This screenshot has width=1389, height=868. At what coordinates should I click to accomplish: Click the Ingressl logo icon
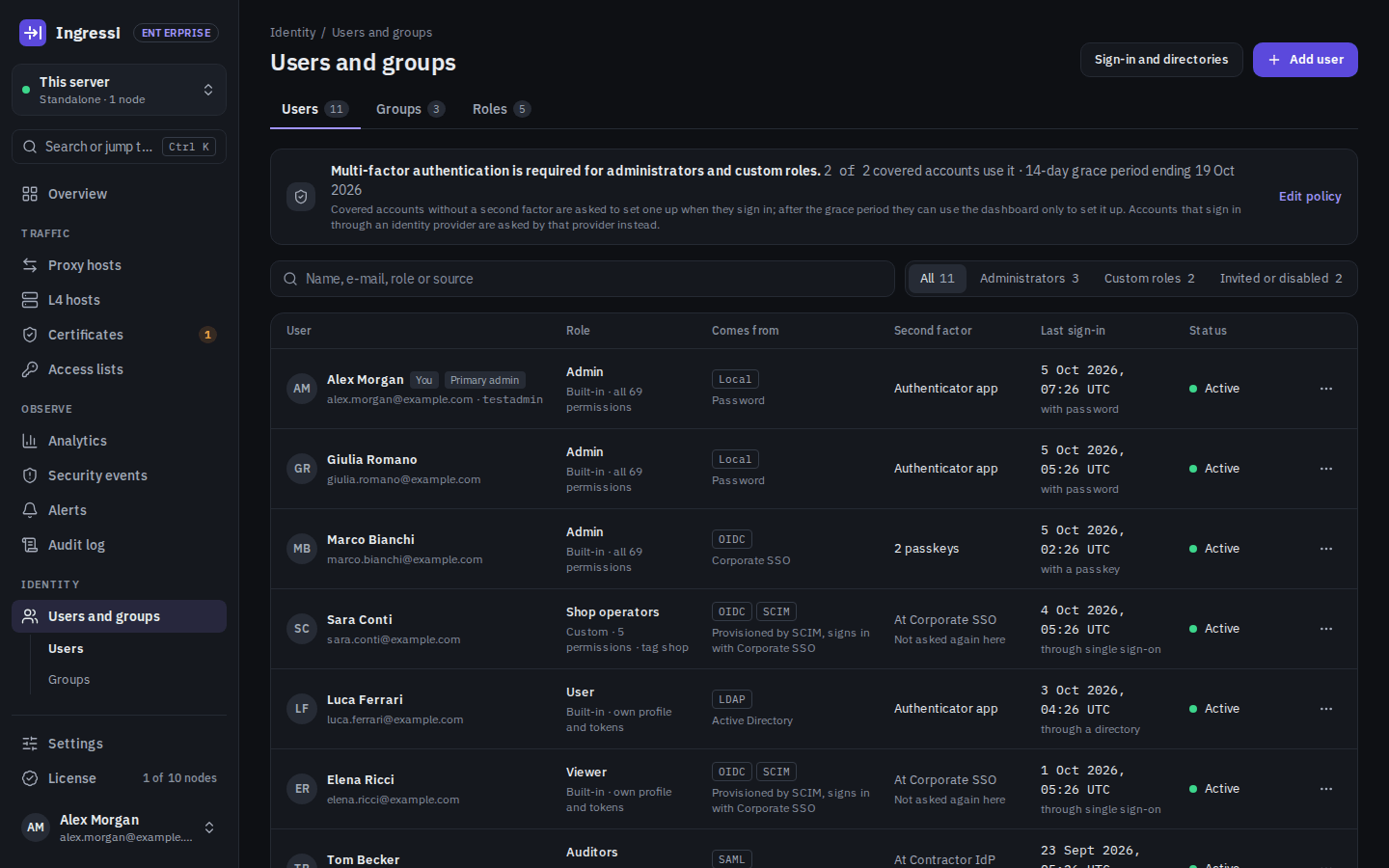33,33
